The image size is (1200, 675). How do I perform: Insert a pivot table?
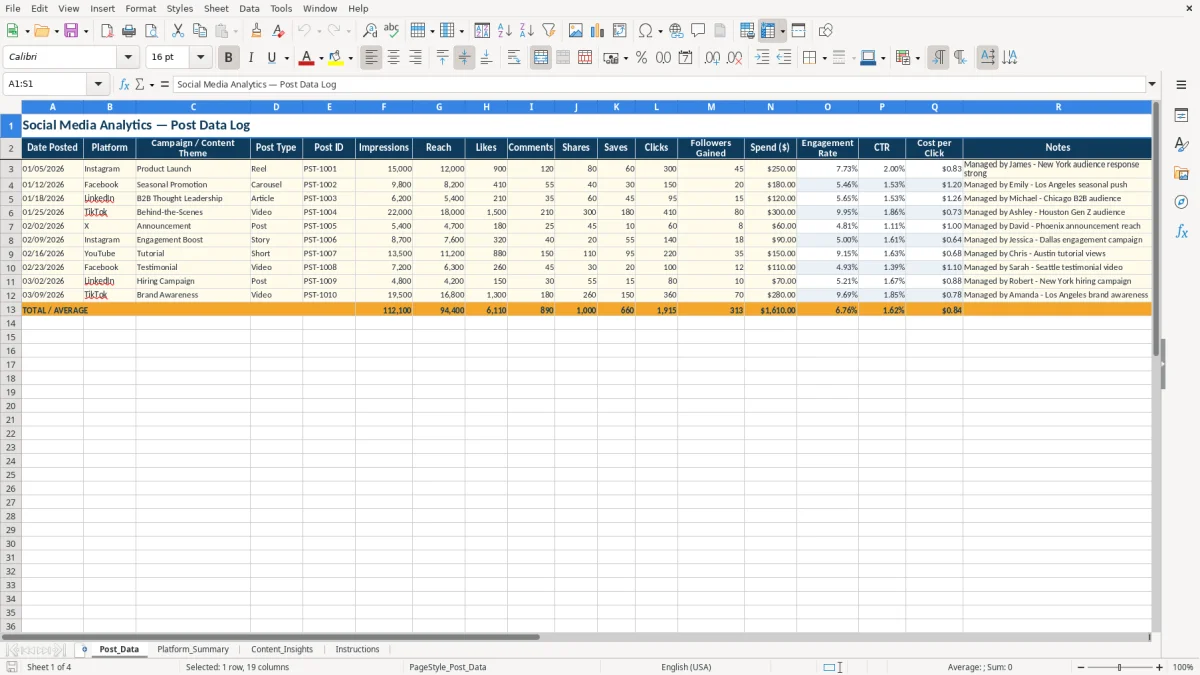pos(620,31)
